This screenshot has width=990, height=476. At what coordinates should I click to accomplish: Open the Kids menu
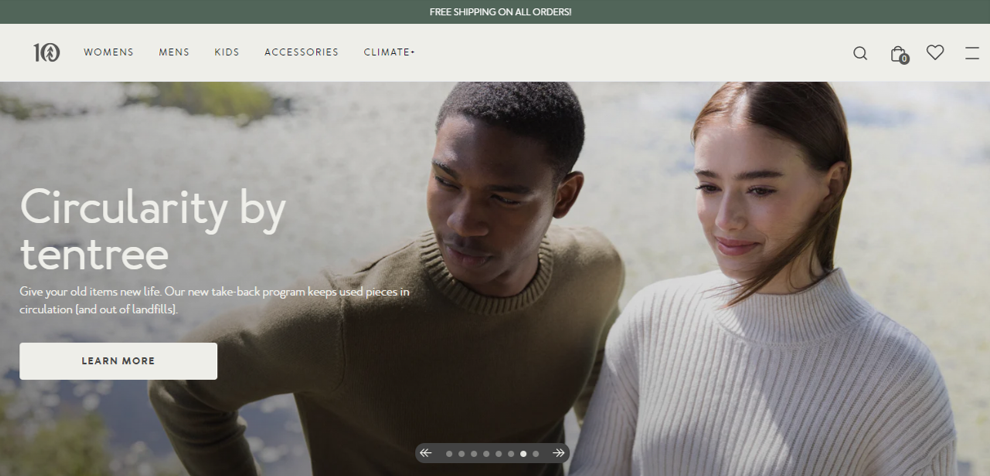point(227,52)
